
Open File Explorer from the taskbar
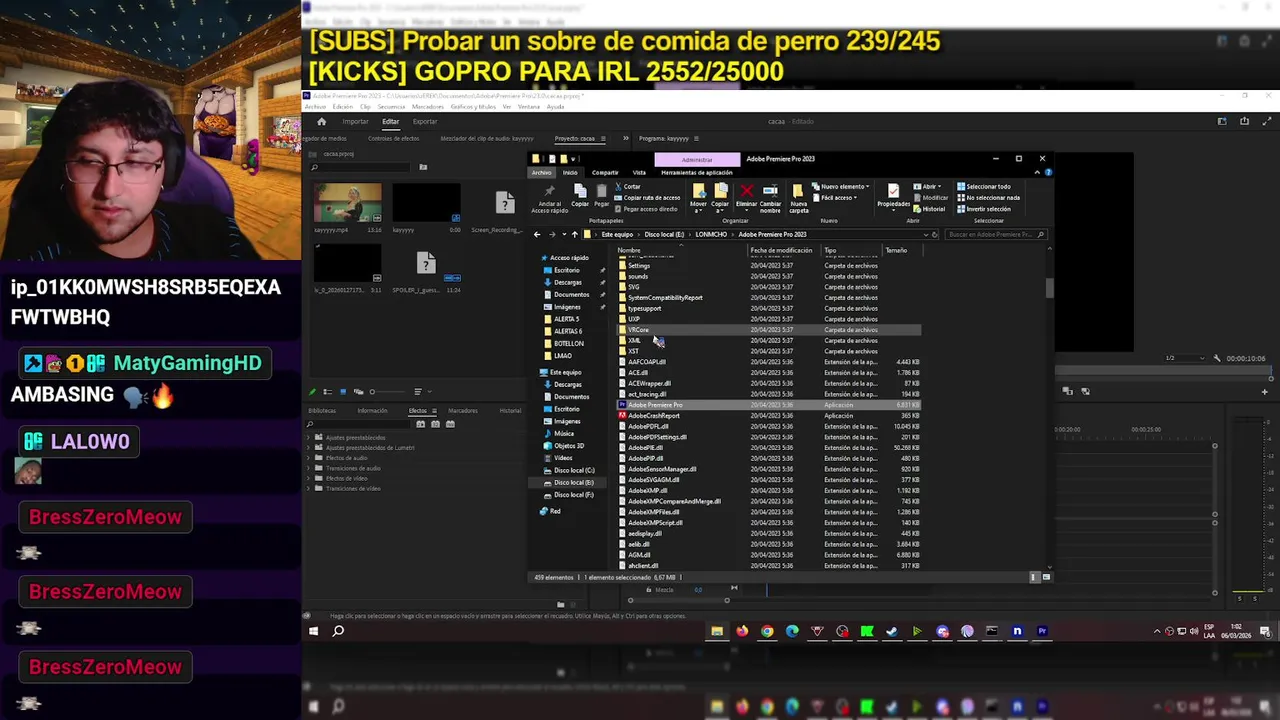click(717, 631)
